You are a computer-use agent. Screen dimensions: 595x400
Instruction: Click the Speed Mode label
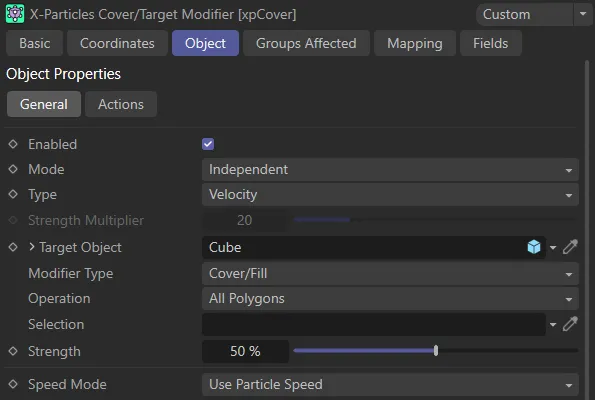68,384
